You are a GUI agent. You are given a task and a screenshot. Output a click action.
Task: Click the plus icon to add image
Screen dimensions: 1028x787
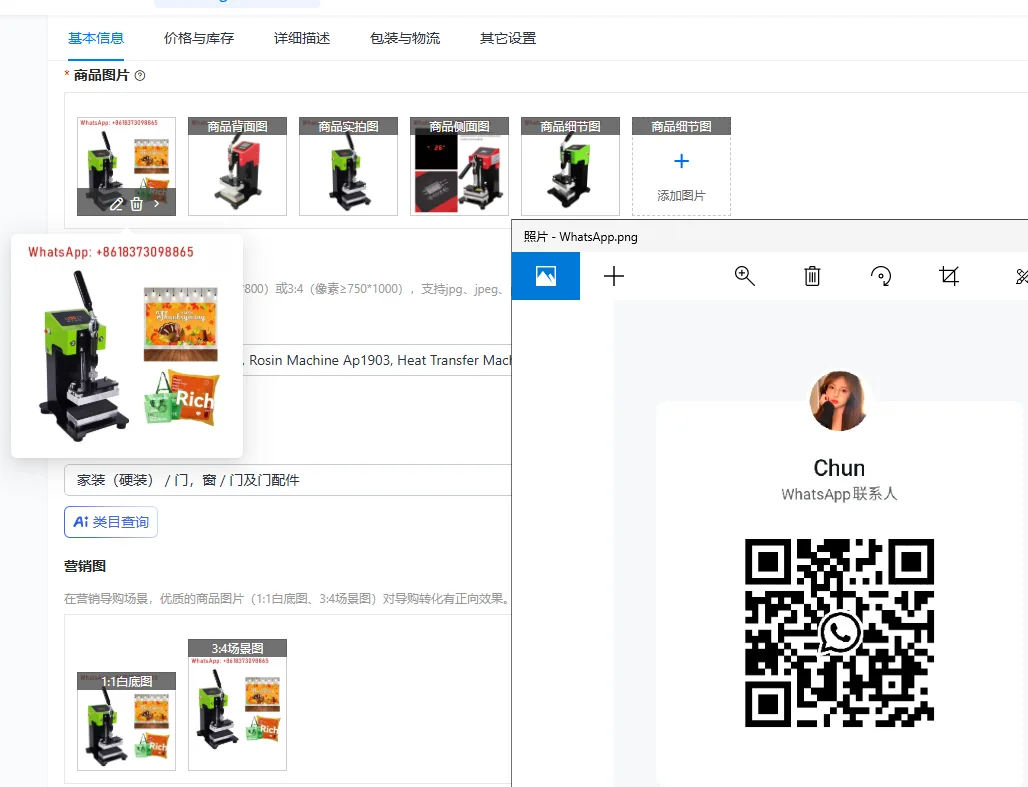681,161
